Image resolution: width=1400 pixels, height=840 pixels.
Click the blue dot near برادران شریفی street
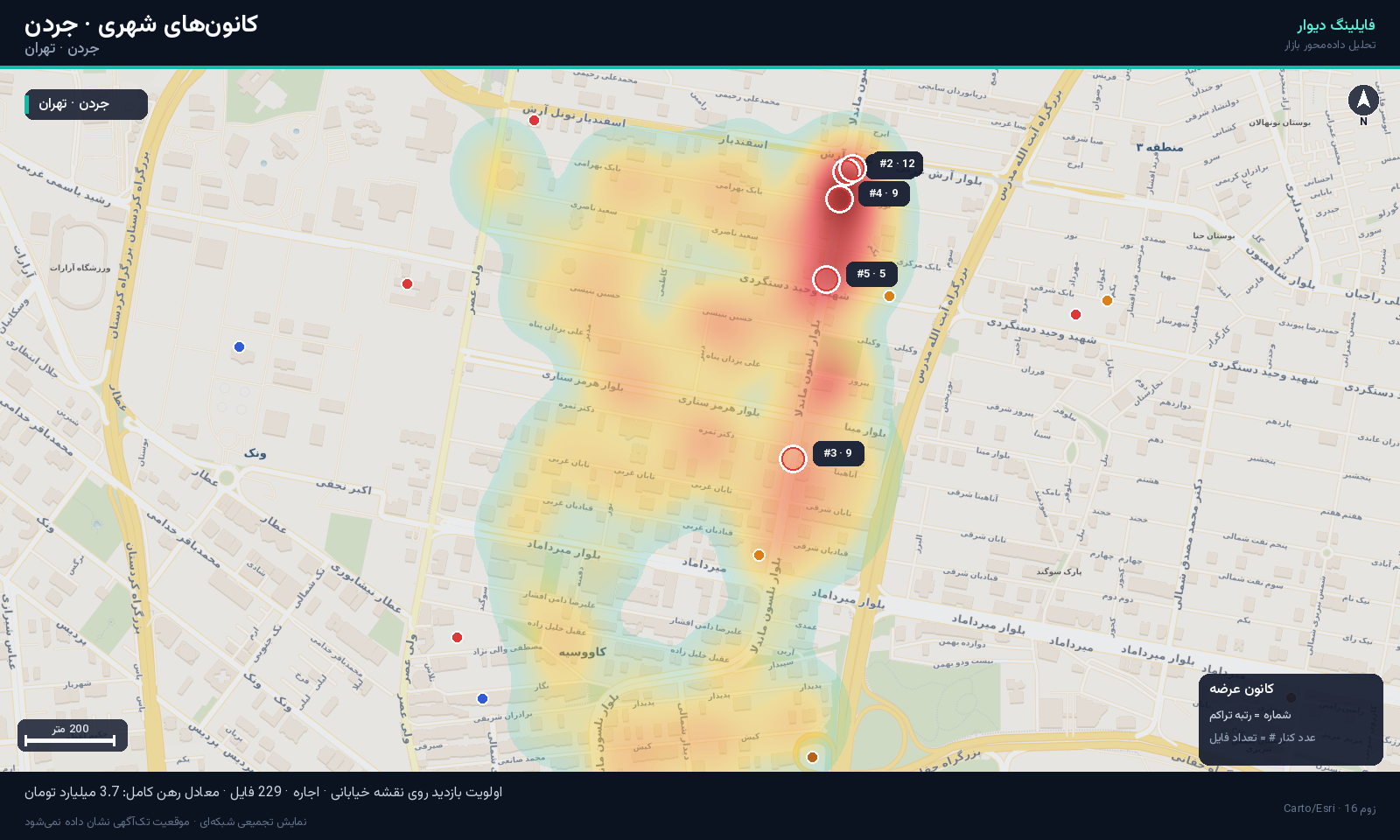click(x=482, y=698)
